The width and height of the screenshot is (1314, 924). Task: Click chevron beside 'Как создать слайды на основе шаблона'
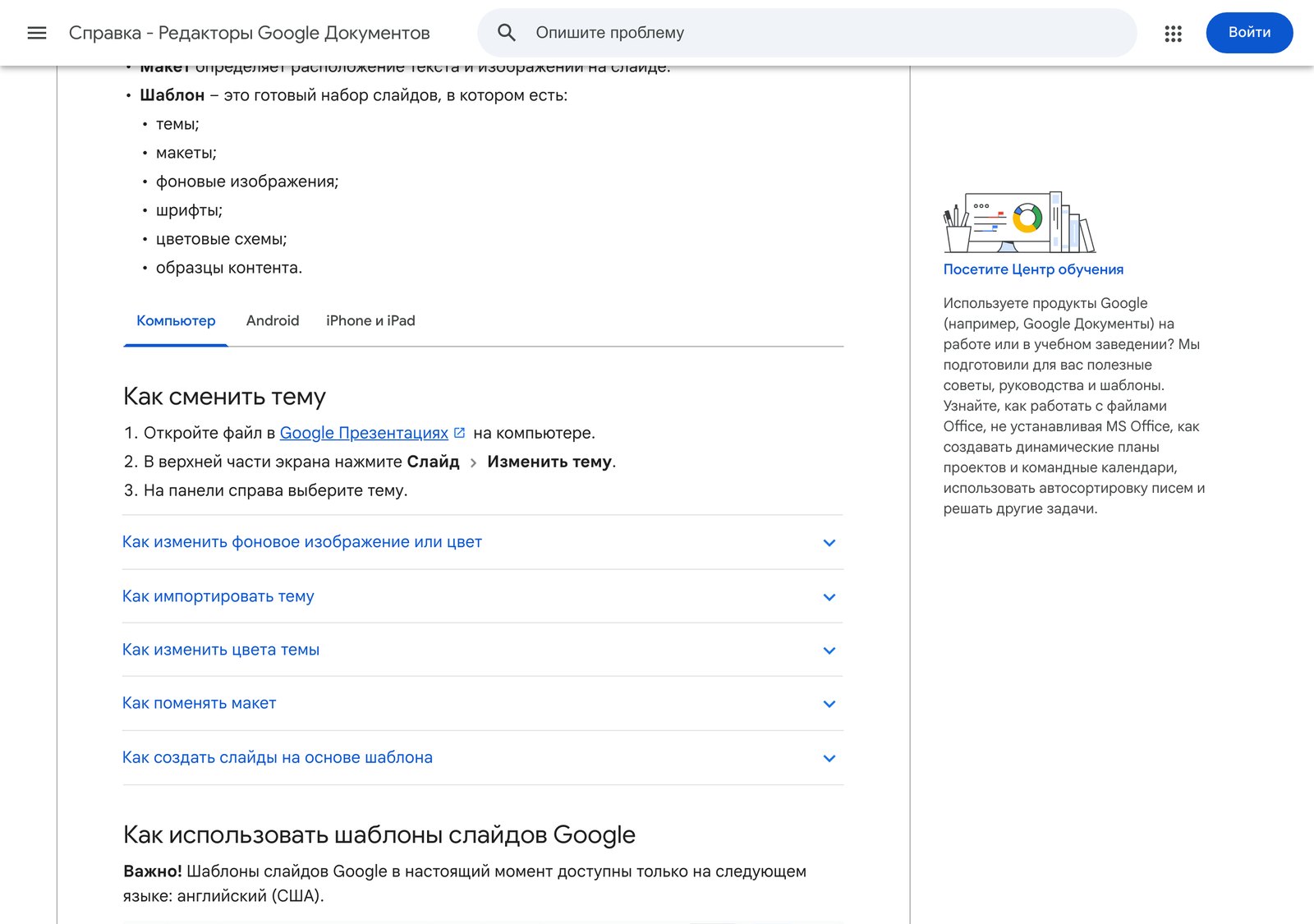tap(829, 758)
